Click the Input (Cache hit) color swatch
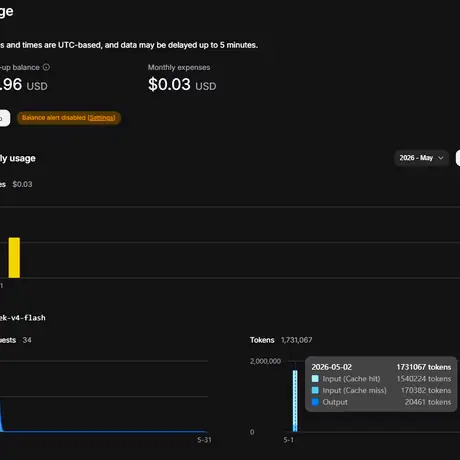The width and height of the screenshot is (460, 460). click(x=315, y=379)
